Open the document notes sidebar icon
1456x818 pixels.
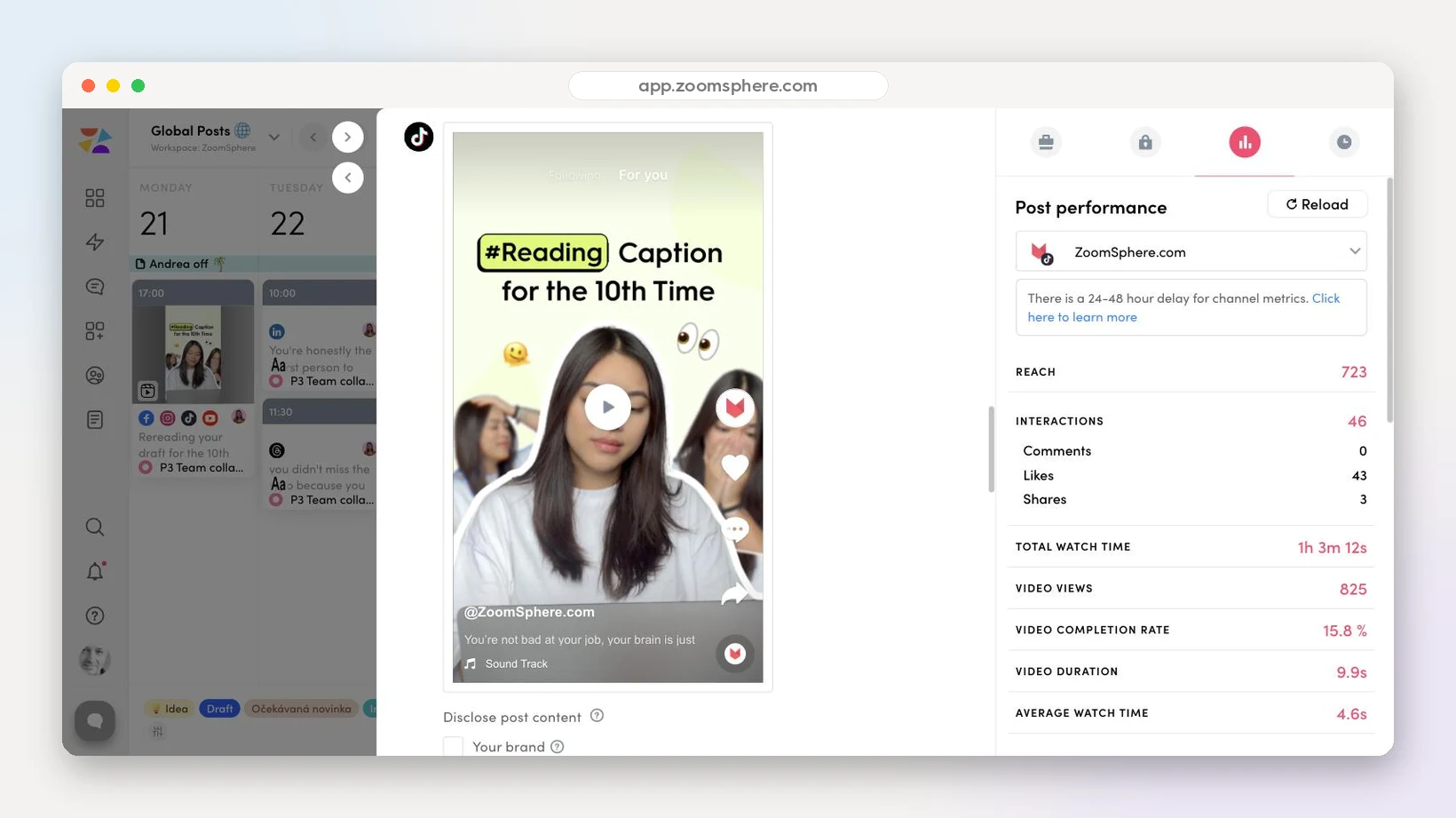[95, 420]
